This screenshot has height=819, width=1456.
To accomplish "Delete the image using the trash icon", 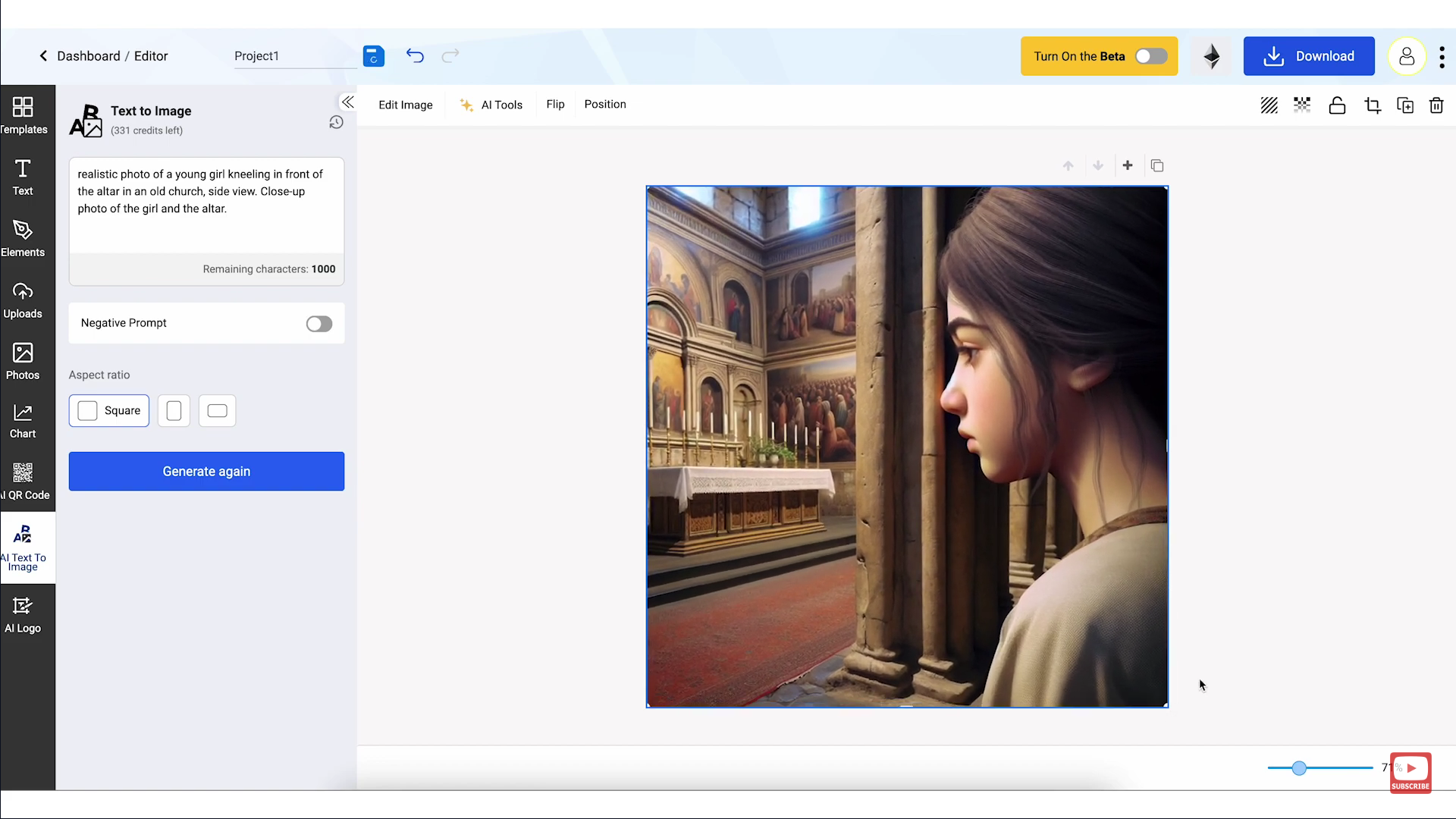I will (1436, 105).
